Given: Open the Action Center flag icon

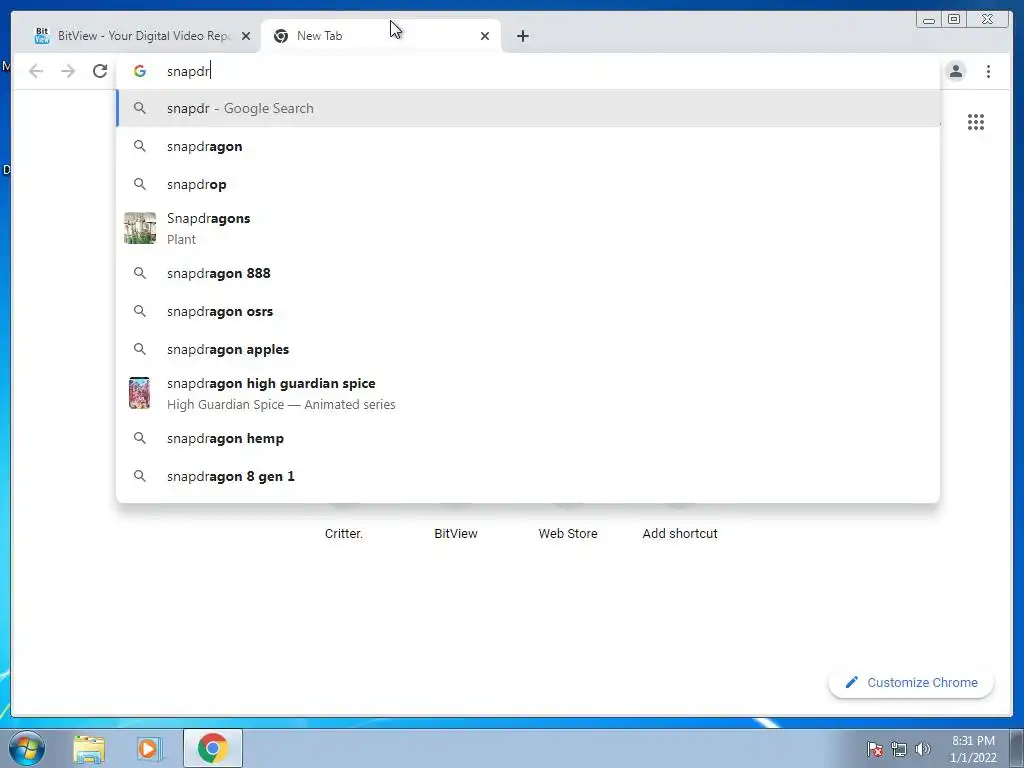Looking at the screenshot, I should tap(875, 749).
